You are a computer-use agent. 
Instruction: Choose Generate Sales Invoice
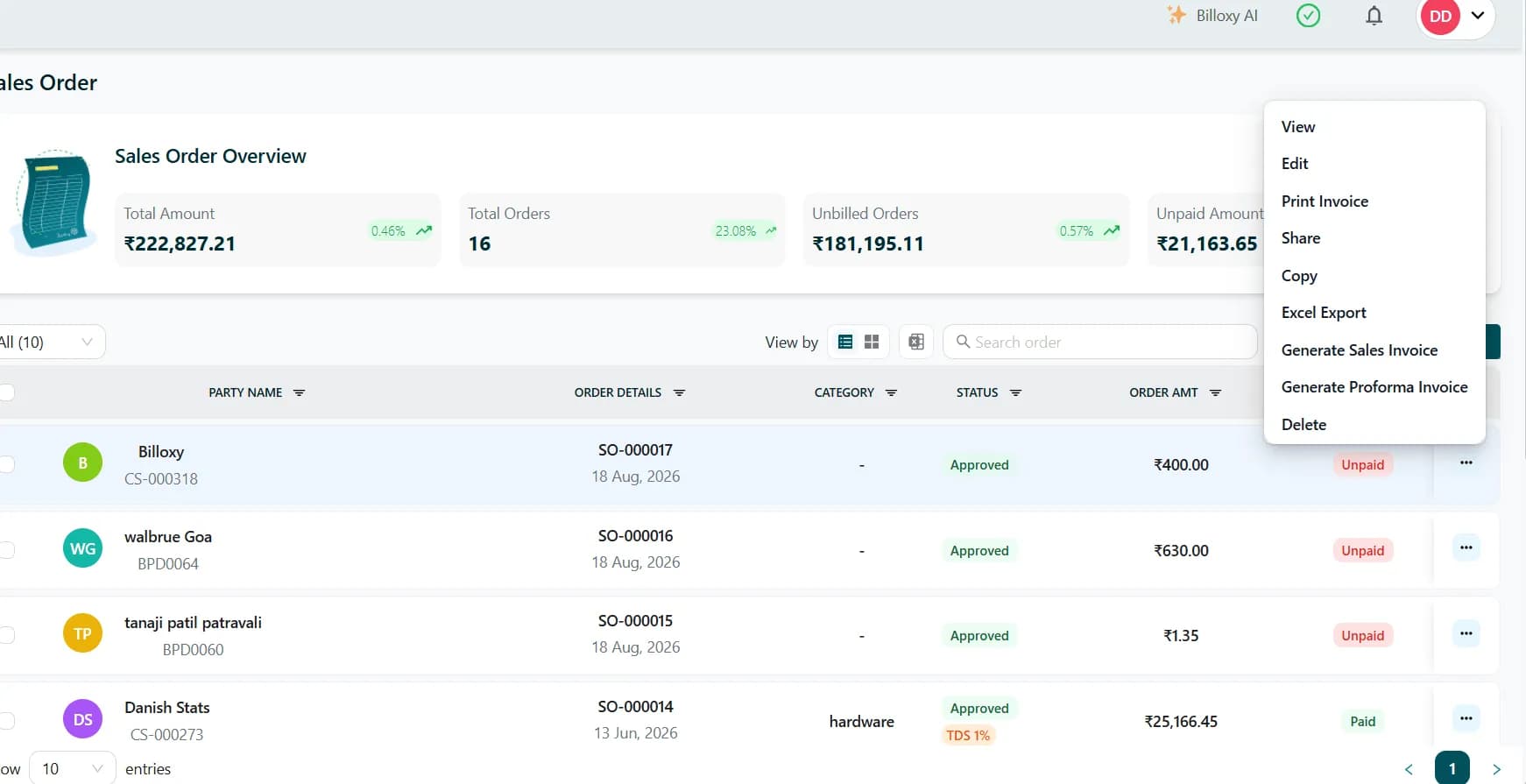[x=1374, y=350]
